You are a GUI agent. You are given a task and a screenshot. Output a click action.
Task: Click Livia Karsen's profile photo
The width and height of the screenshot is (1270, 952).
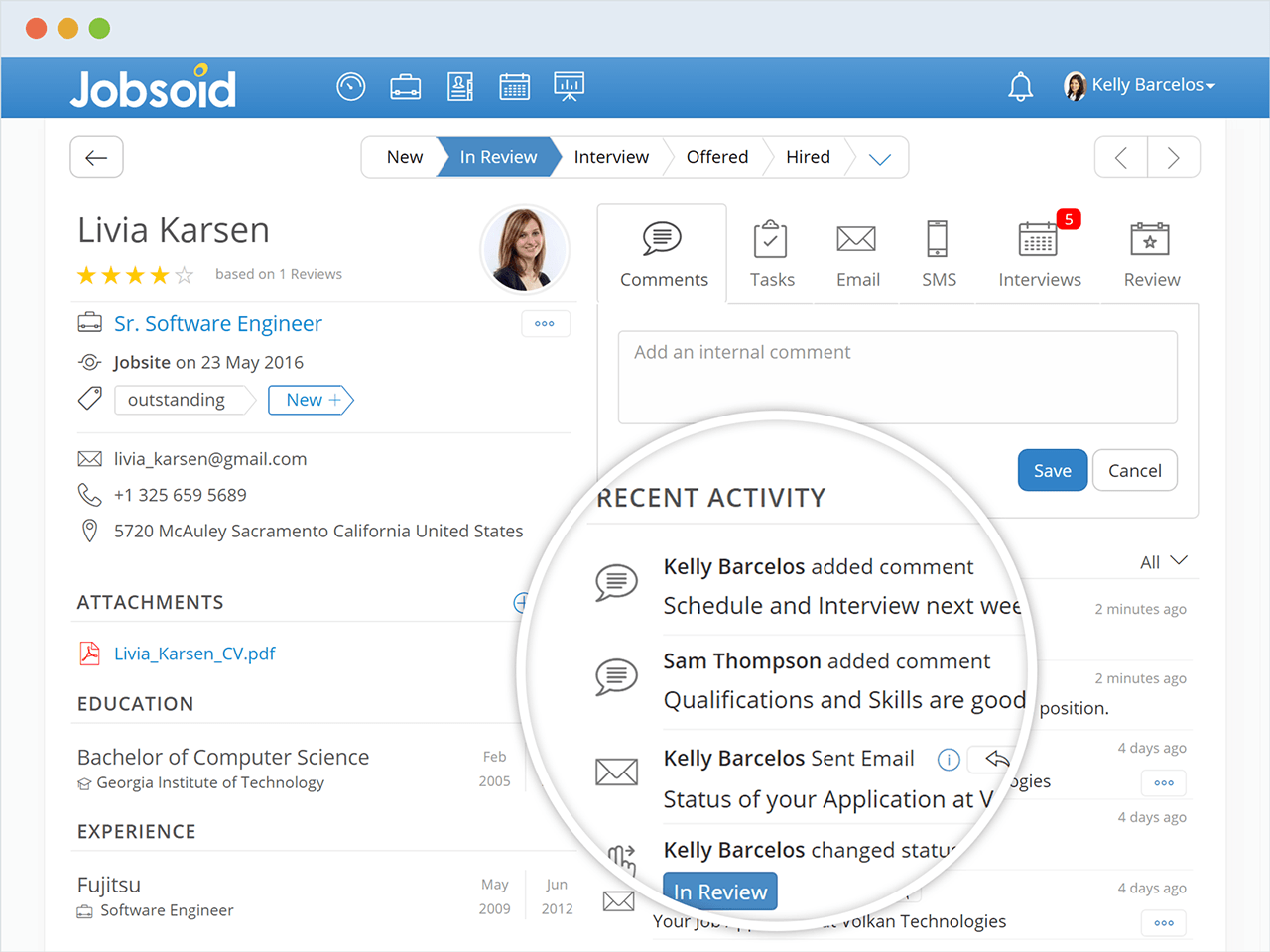(525, 249)
